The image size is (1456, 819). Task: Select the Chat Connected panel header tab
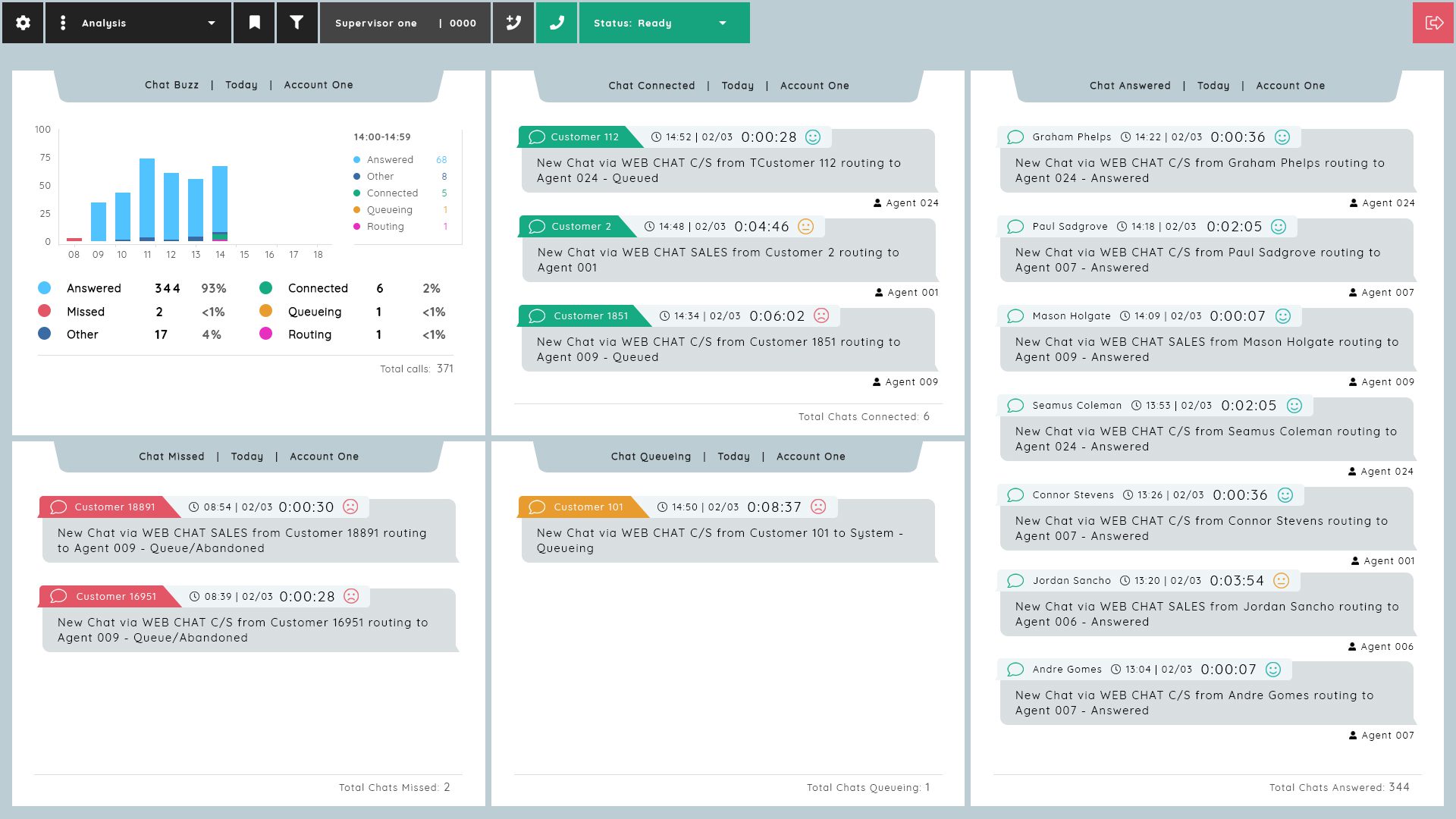pos(728,86)
